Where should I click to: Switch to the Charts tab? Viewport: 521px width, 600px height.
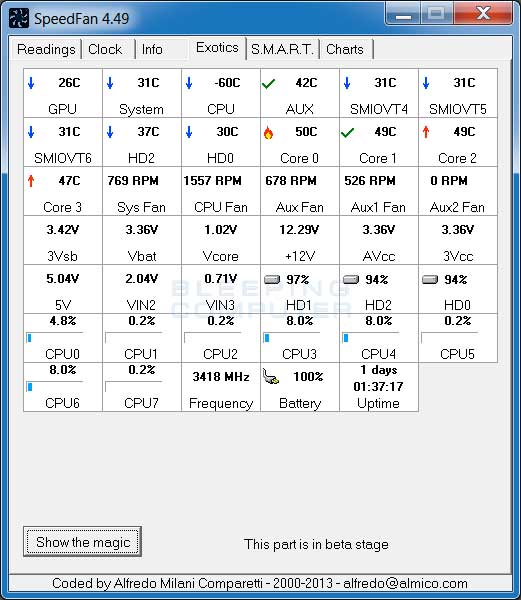pos(345,49)
